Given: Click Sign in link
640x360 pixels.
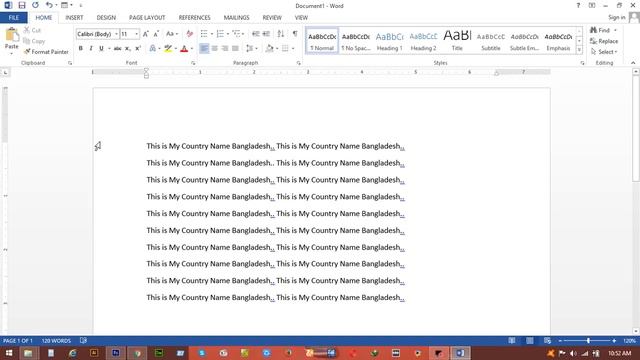Looking at the screenshot, I should pos(616,18).
